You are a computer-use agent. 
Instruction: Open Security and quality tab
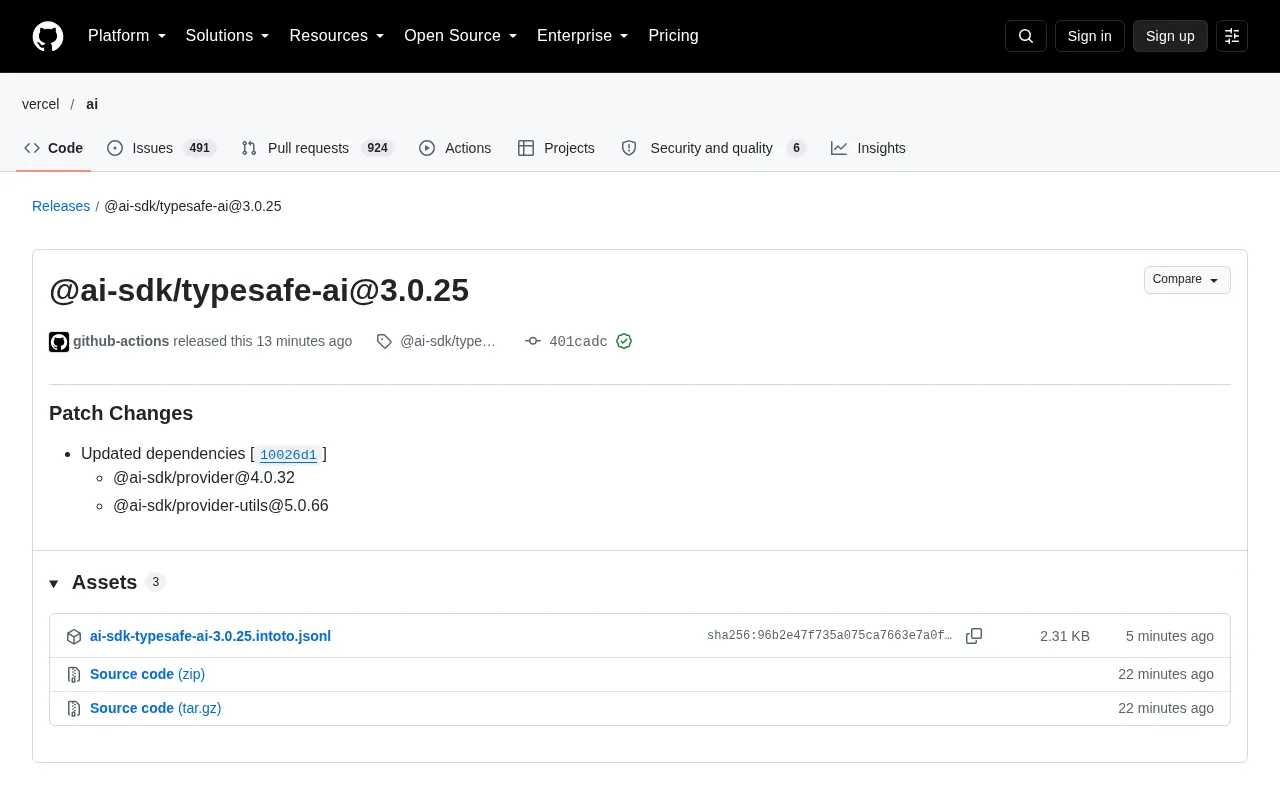(x=713, y=148)
